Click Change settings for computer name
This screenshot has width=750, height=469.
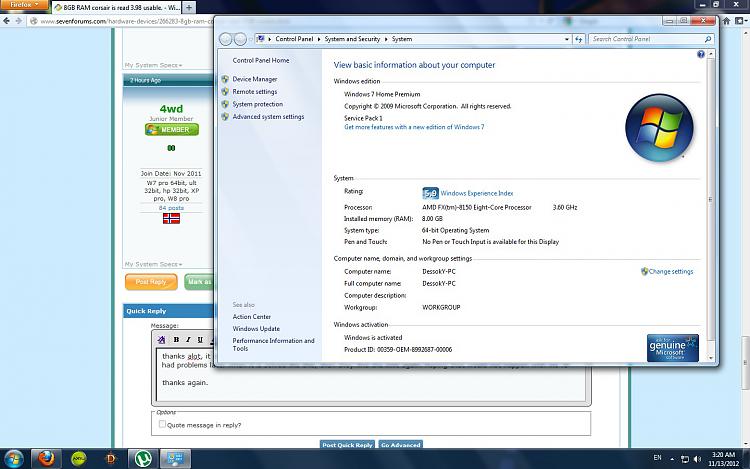tap(671, 271)
